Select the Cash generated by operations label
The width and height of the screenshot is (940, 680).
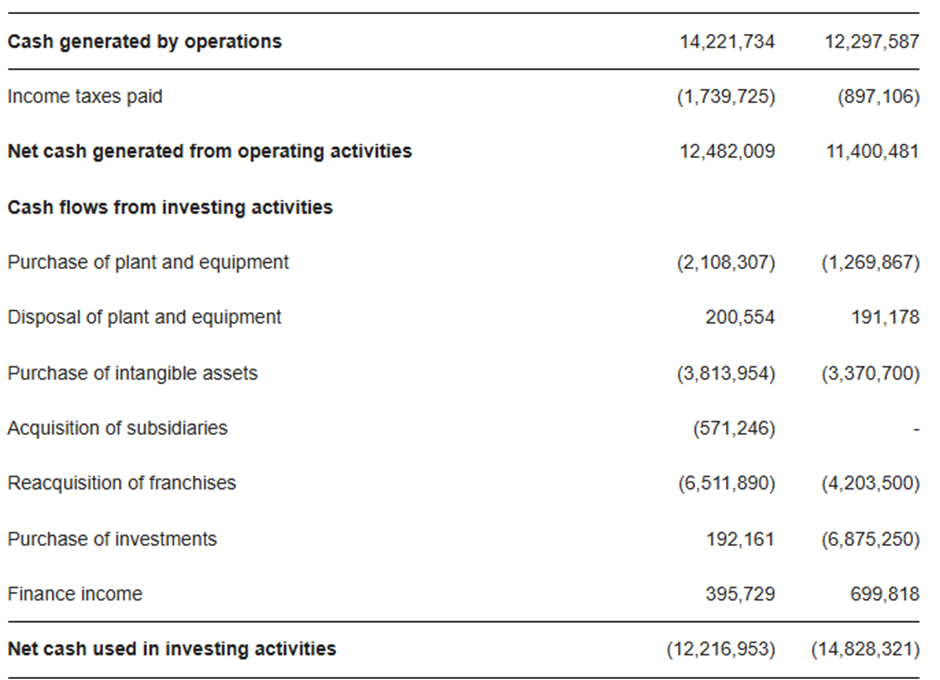(x=144, y=42)
